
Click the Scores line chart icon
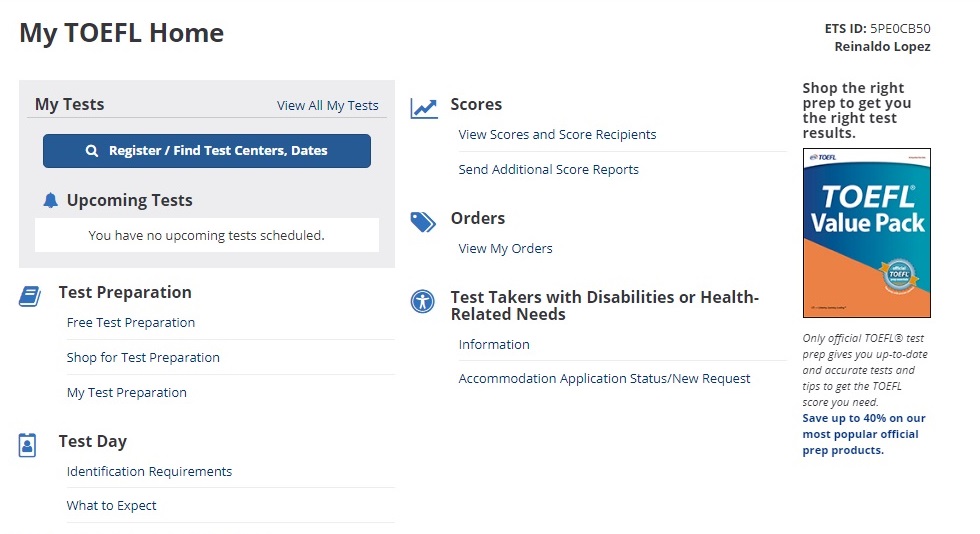[424, 108]
